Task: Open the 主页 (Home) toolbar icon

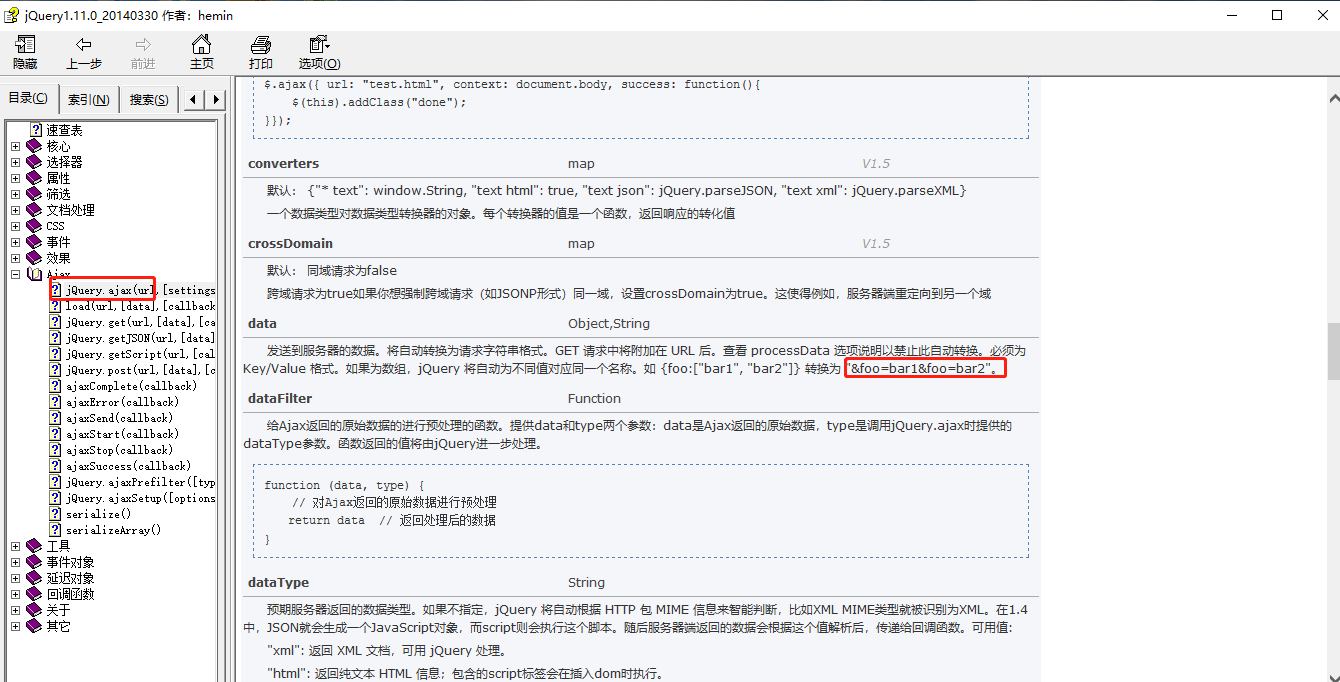Action: [x=202, y=45]
